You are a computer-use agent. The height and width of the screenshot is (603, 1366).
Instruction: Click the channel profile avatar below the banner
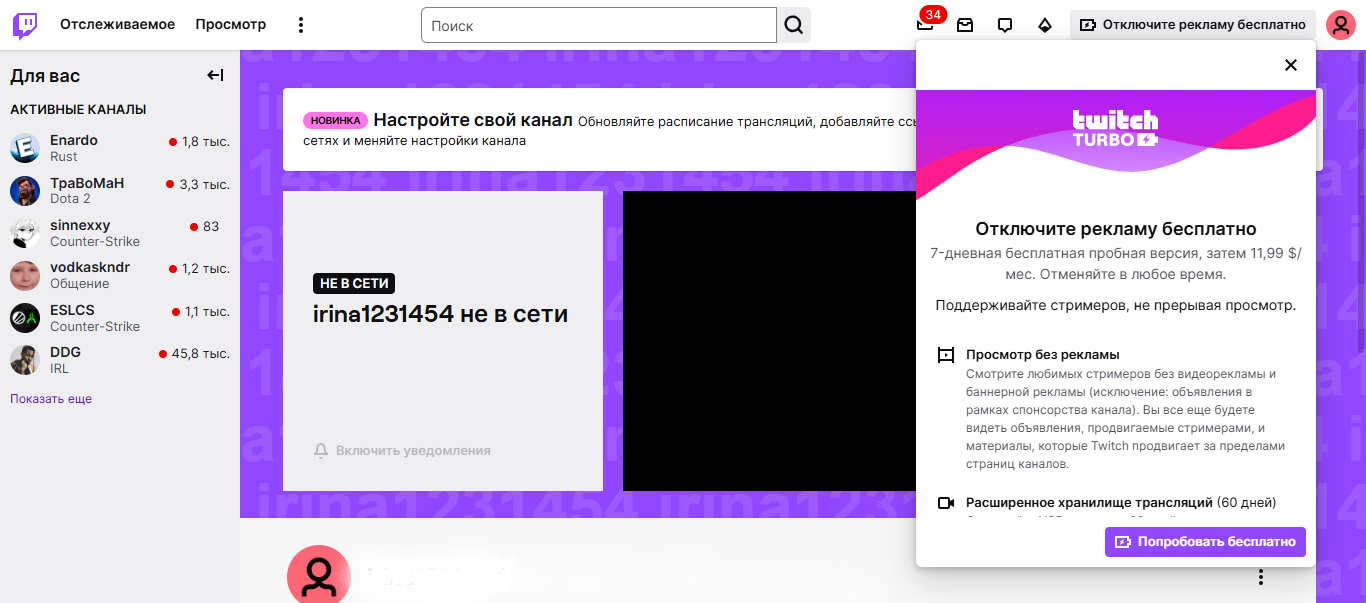coord(319,575)
